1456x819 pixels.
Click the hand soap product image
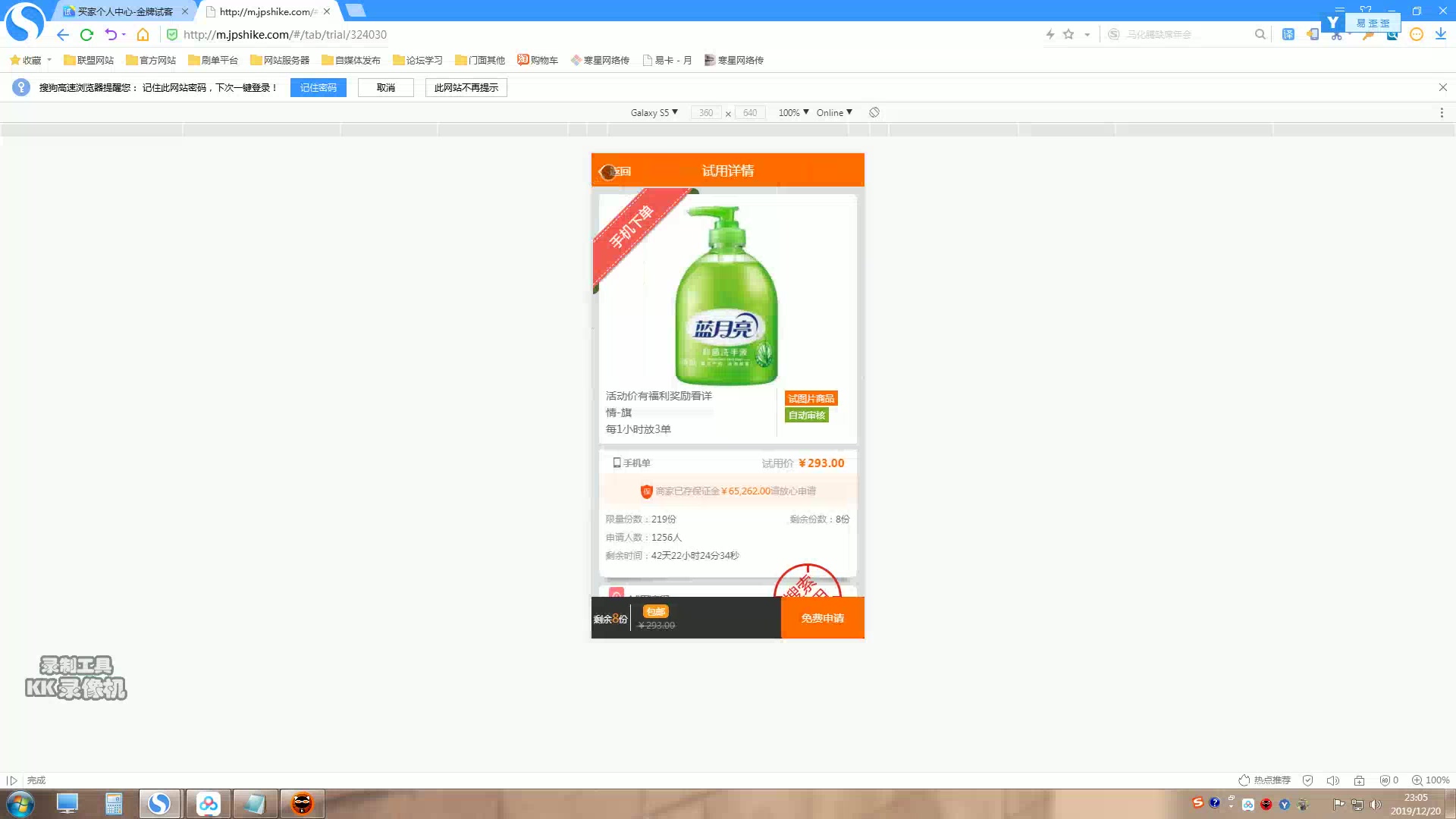click(726, 294)
